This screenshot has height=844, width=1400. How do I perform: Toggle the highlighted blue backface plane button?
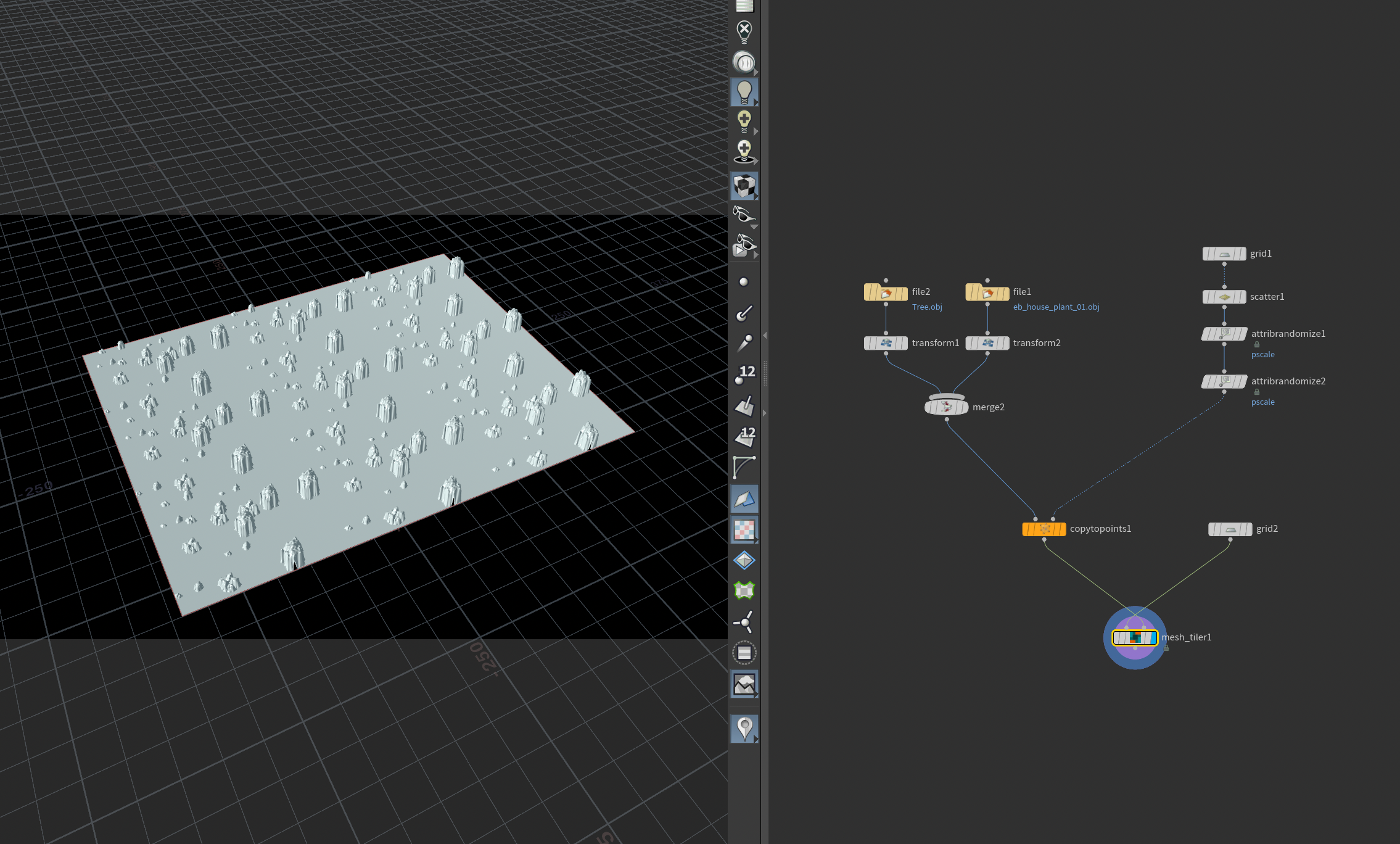coord(744,499)
